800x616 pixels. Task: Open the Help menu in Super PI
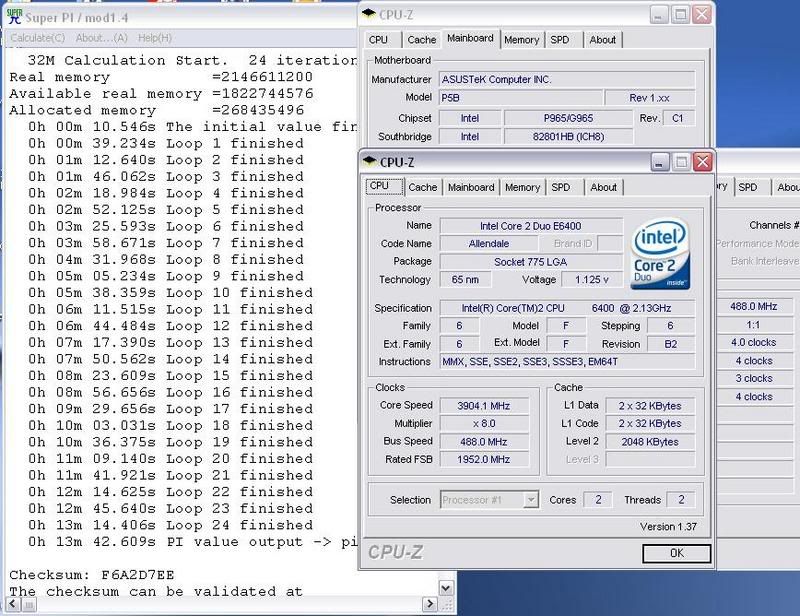[x=155, y=38]
